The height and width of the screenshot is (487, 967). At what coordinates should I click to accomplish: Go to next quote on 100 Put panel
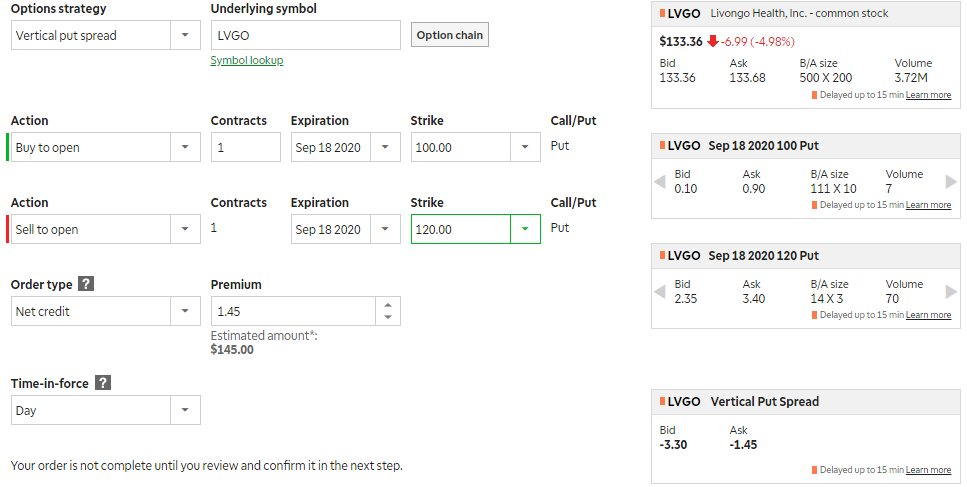click(951, 182)
